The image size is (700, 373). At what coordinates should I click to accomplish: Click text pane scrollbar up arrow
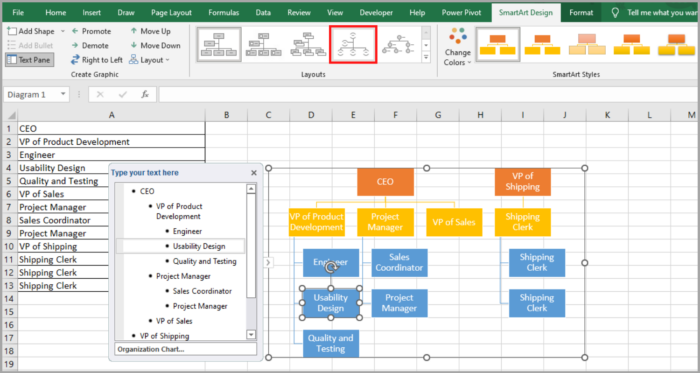tap(251, 189)
